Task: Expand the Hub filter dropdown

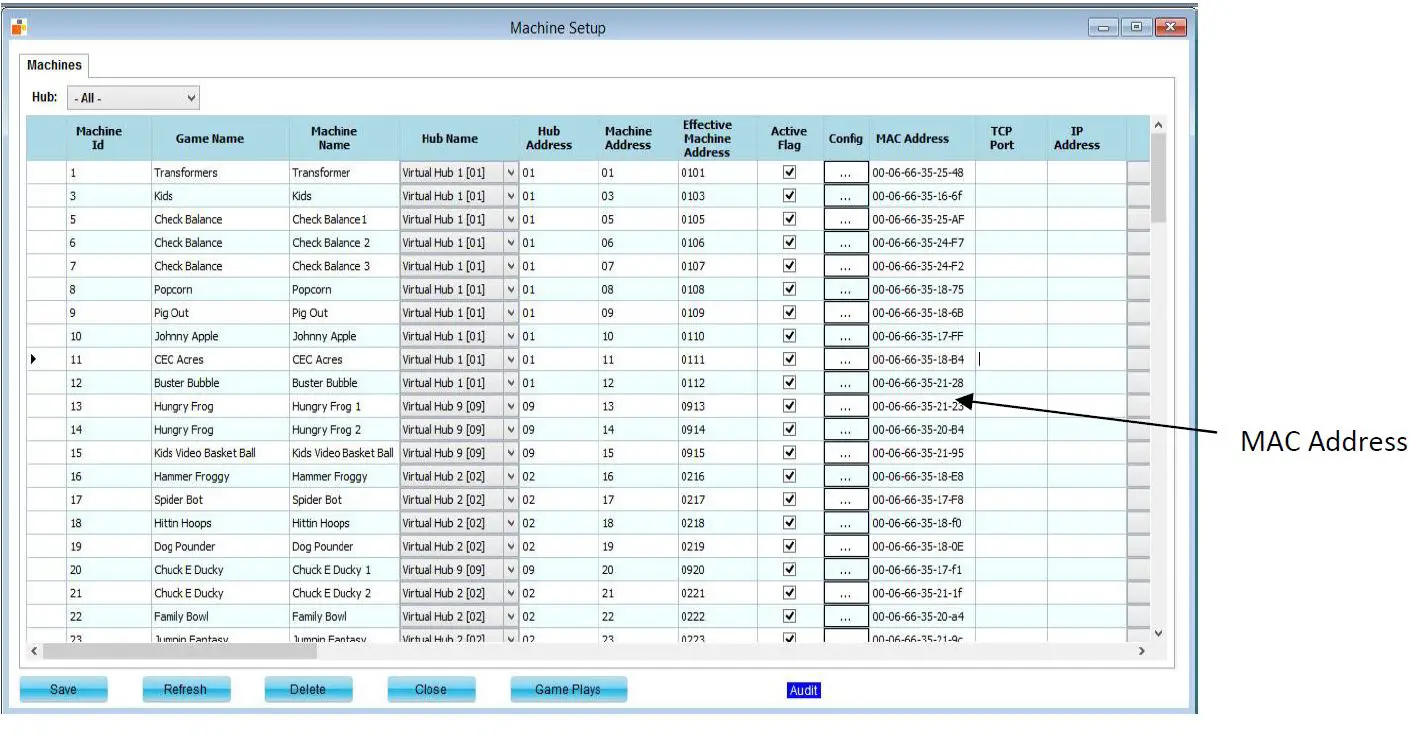Action: click(191, 98)
